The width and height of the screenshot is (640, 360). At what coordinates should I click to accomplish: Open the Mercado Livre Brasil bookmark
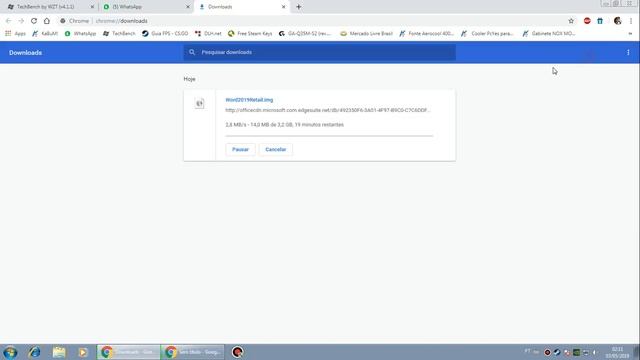click(x=366, y=33)
